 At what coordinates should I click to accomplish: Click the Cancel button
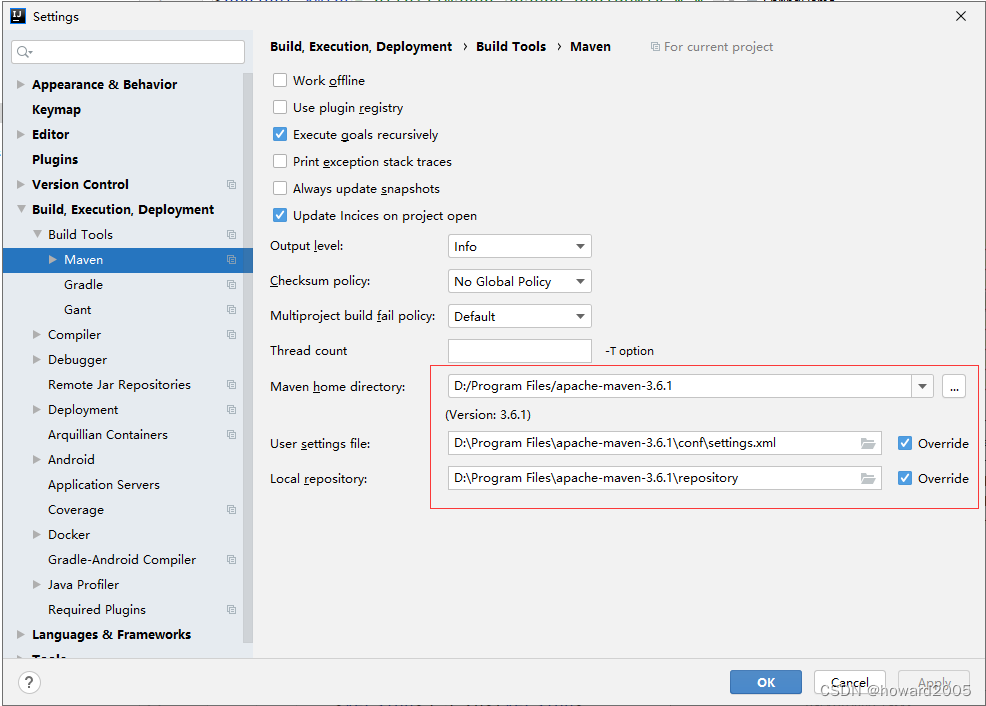(850, 682)
